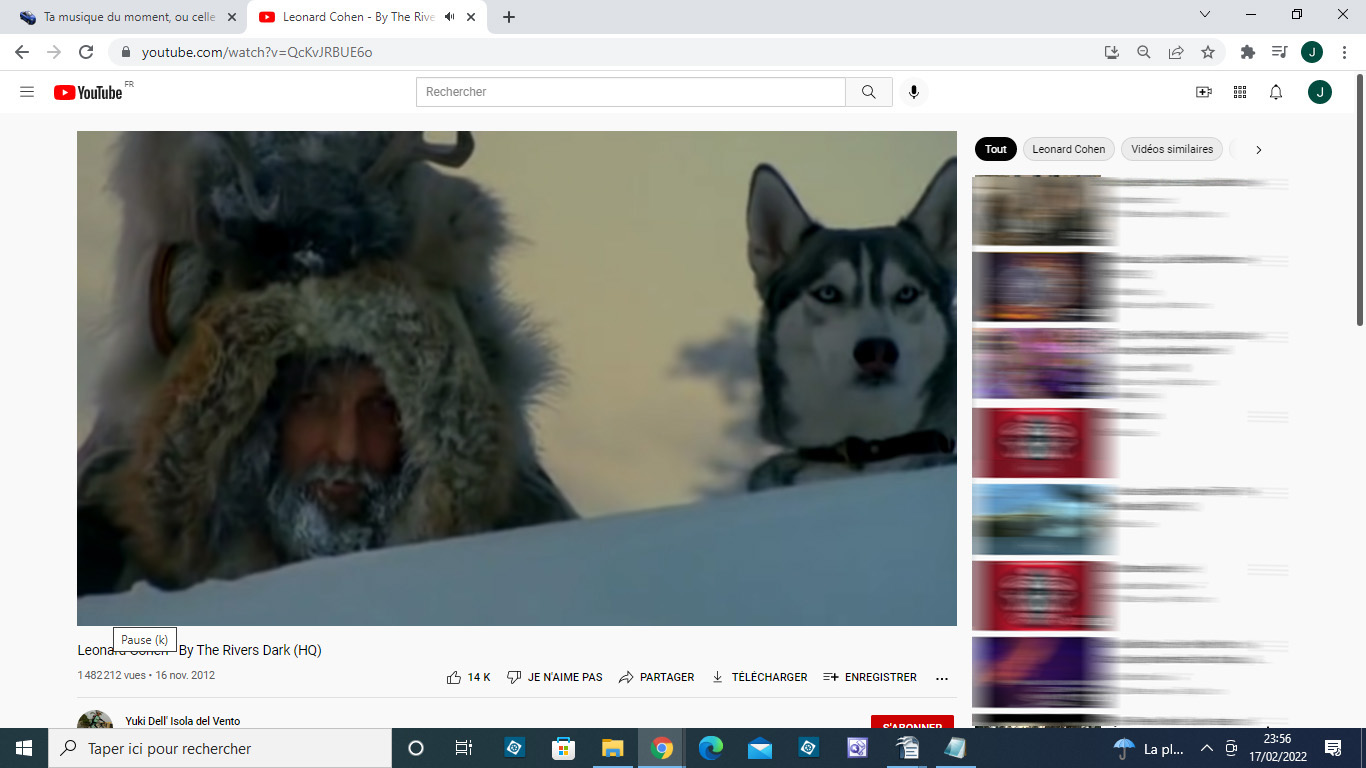Image resolution: width=1366 pixels, height=768 pixels.
Task: Click the JE N'AIME PAS dislike button
Action: click(x=555, y=677)
